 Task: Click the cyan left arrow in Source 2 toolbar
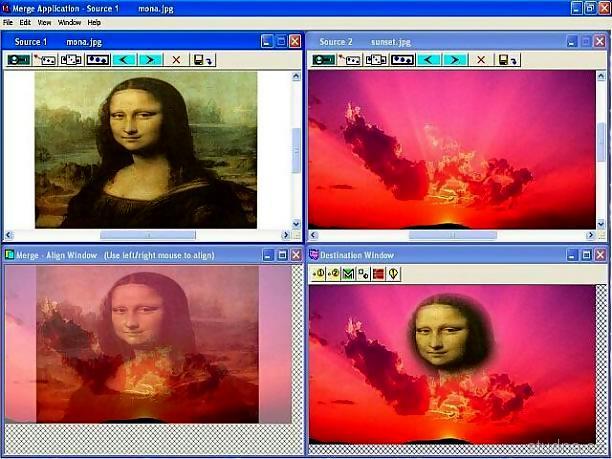tap(429, 60)
